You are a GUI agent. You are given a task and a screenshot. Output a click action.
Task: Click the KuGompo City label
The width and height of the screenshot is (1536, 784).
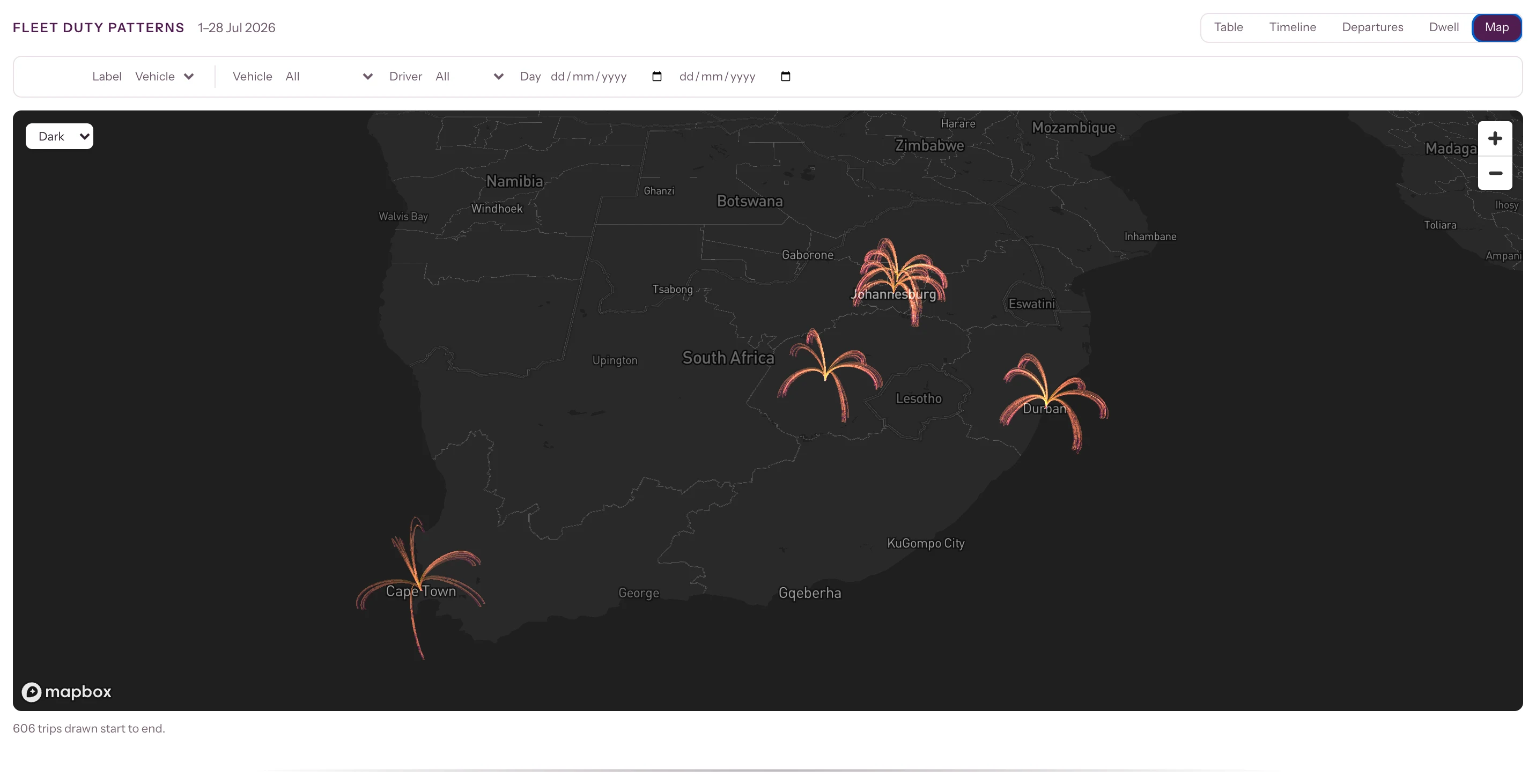tap(926, 543)
